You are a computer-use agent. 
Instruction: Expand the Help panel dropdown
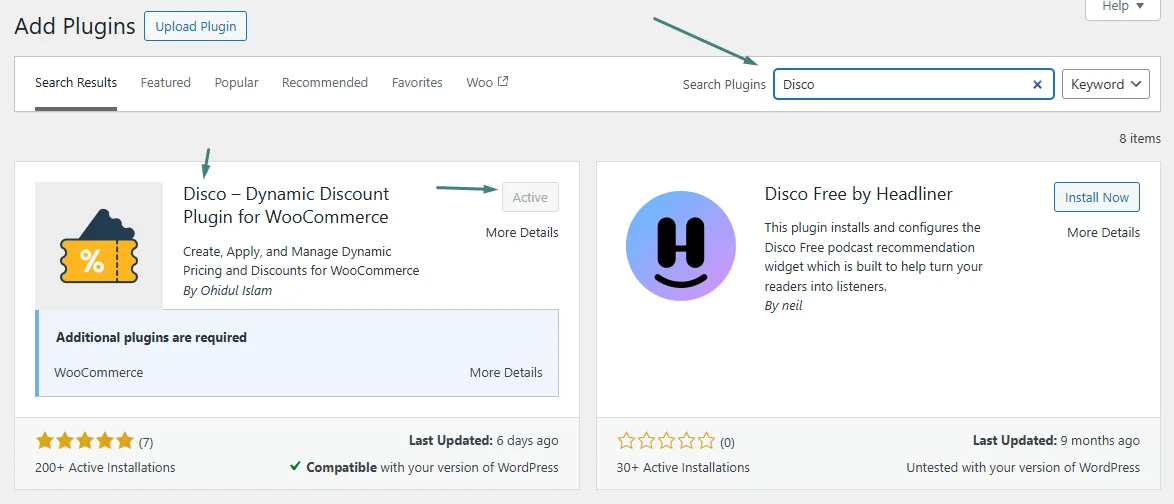(1122, 7)
